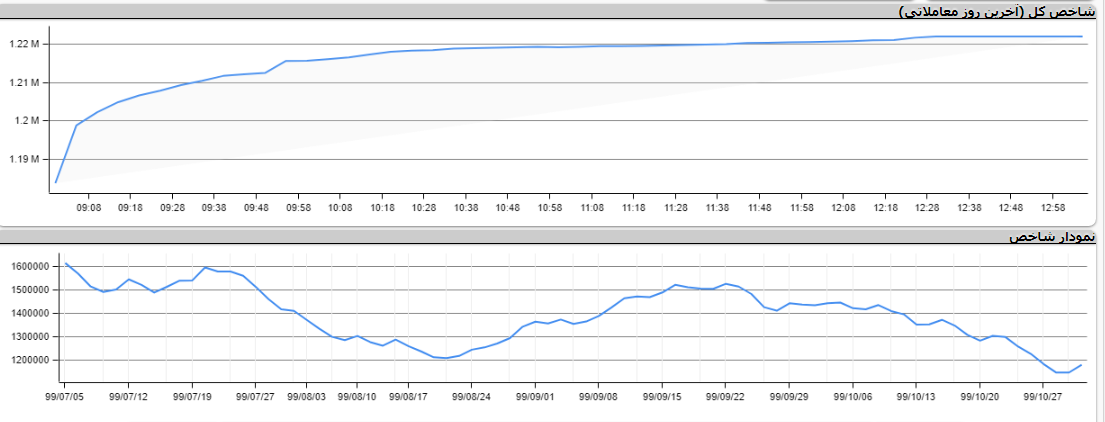Select the 99/09/15 date label
The height and width of the screenshot is (422, 1105).
661,396
